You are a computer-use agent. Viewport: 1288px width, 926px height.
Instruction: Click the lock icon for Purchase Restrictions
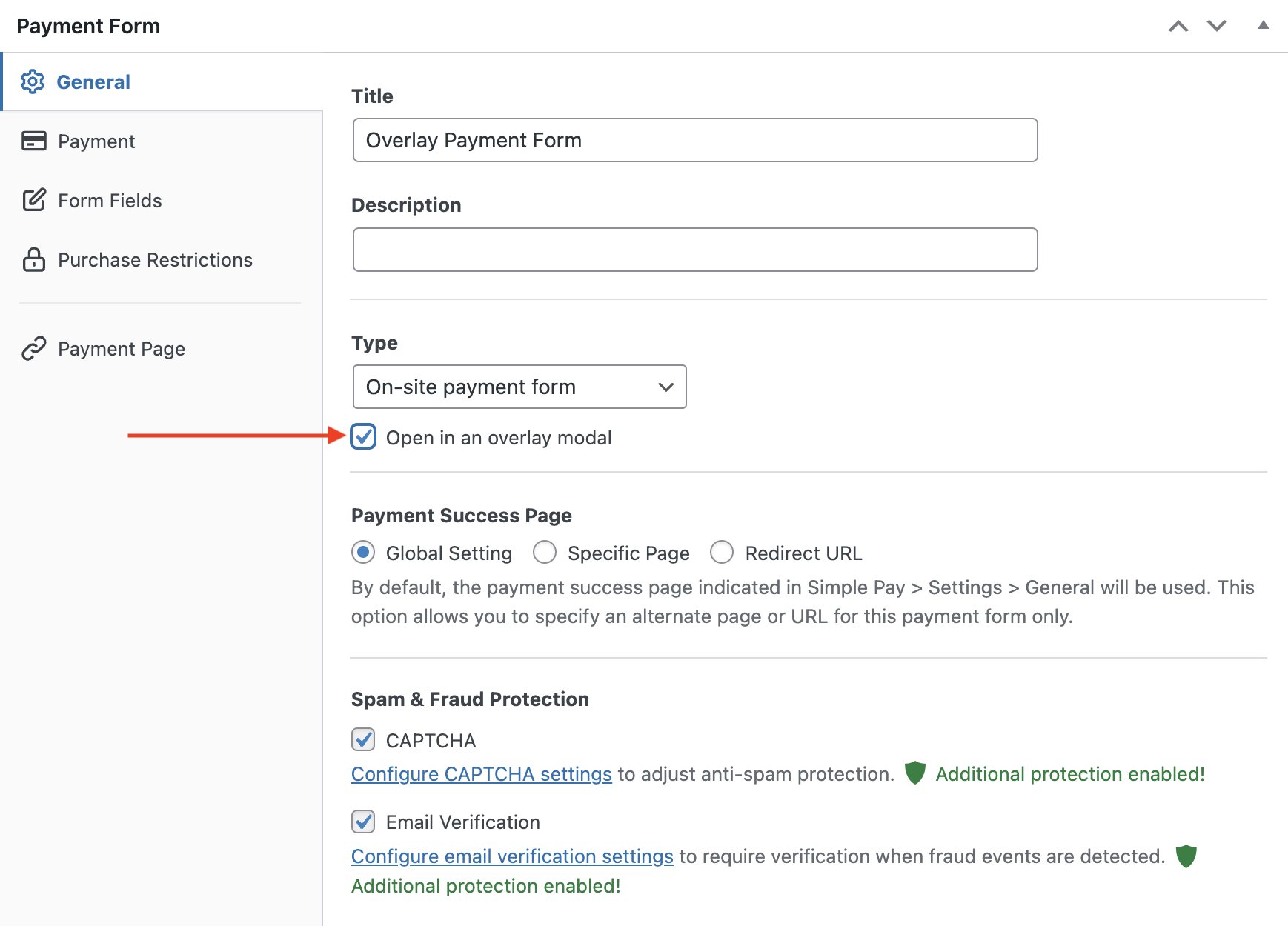point(33,260)
